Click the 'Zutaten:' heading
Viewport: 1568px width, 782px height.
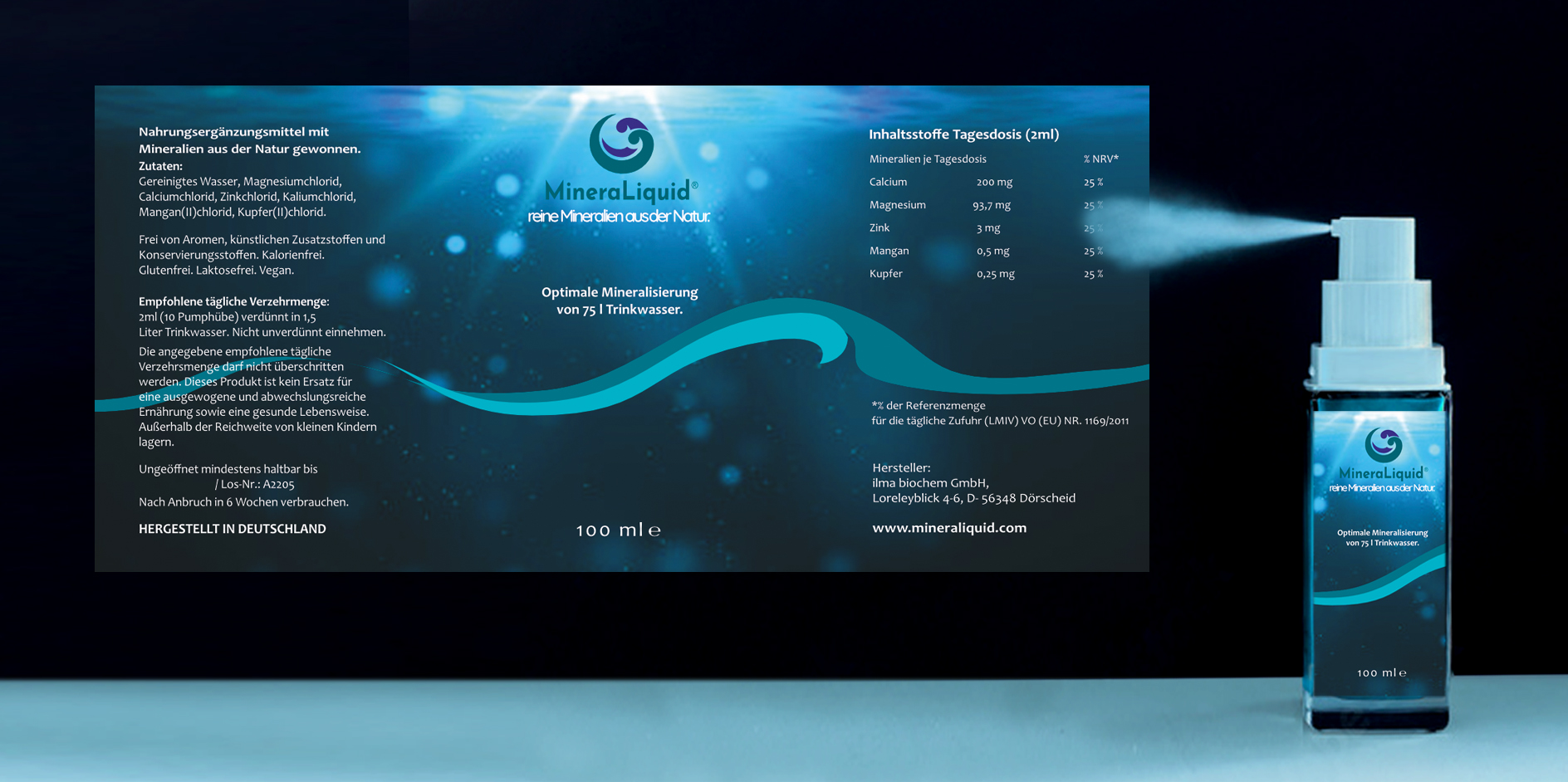pyautogui.click(x=160, y=166)
